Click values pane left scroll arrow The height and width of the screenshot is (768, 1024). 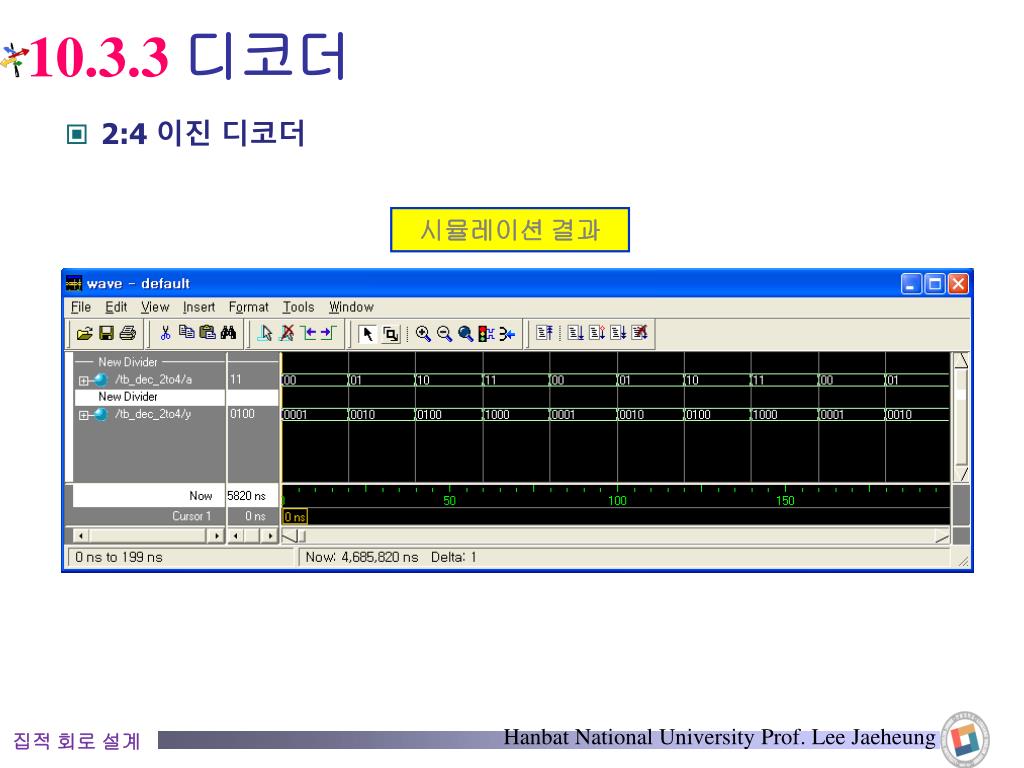pyautogui.click(x=235, y=536)
